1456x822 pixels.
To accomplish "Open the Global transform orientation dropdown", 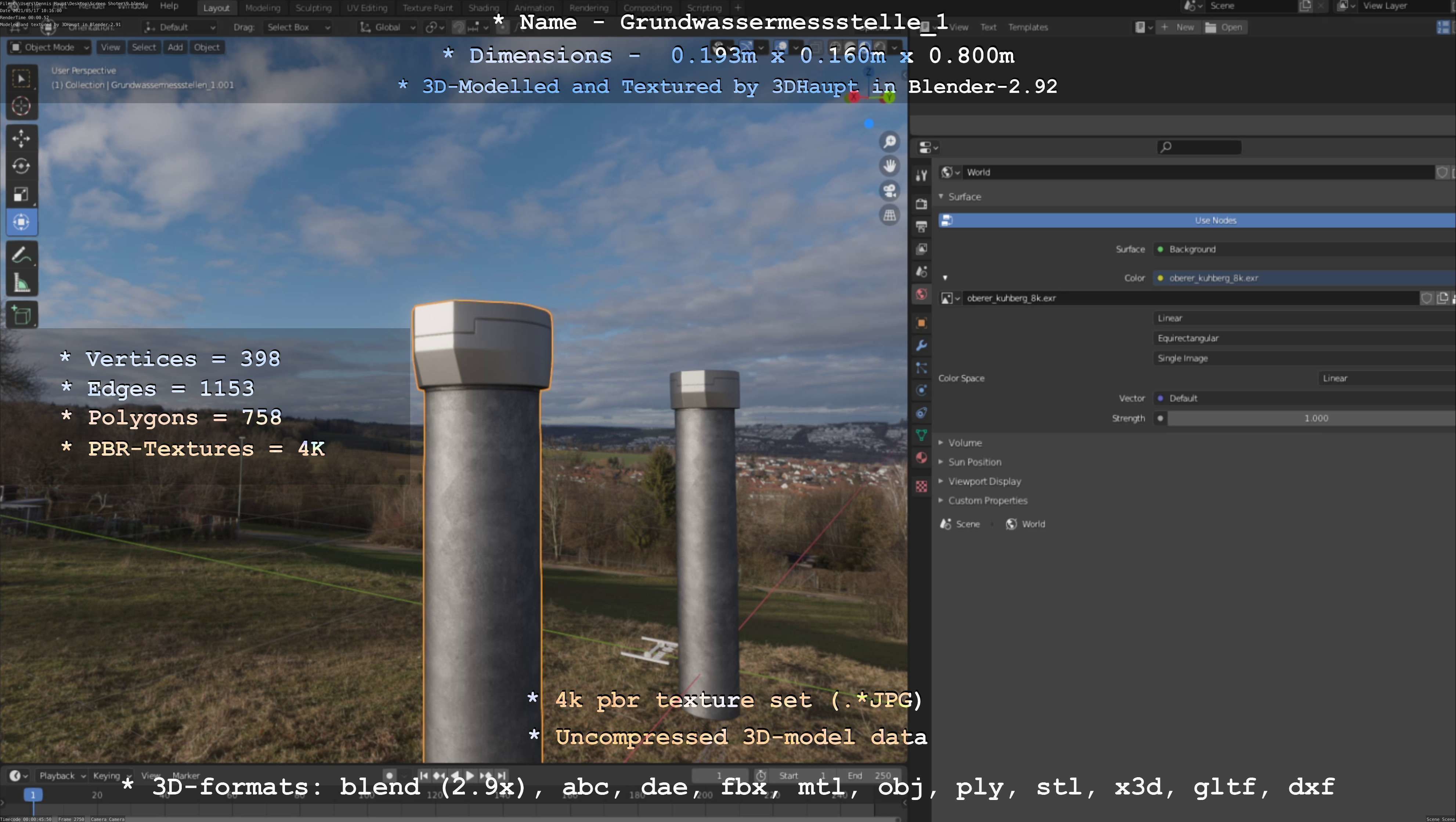I will 388,27.
